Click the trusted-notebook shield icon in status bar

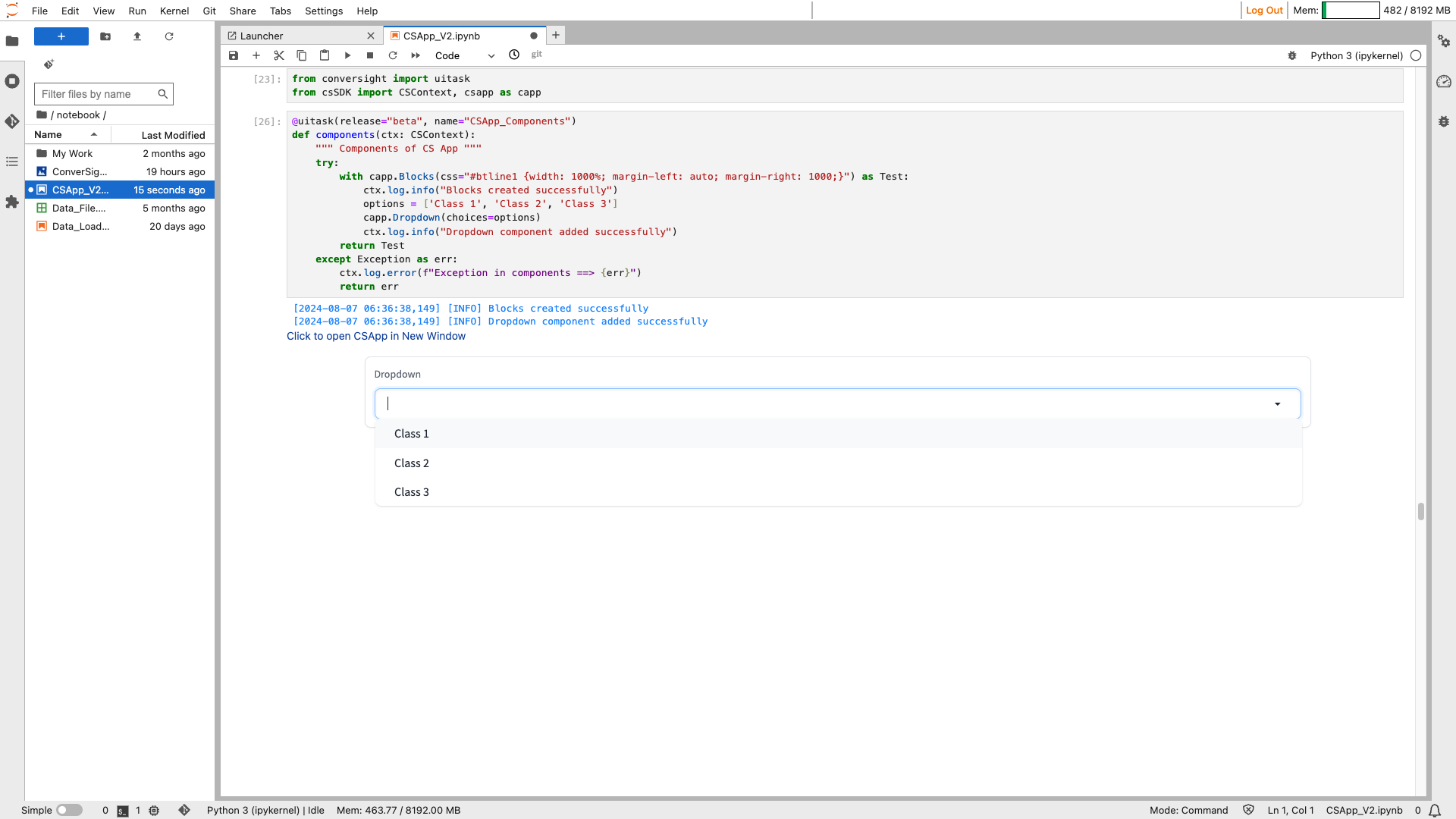pos(1248,810)
